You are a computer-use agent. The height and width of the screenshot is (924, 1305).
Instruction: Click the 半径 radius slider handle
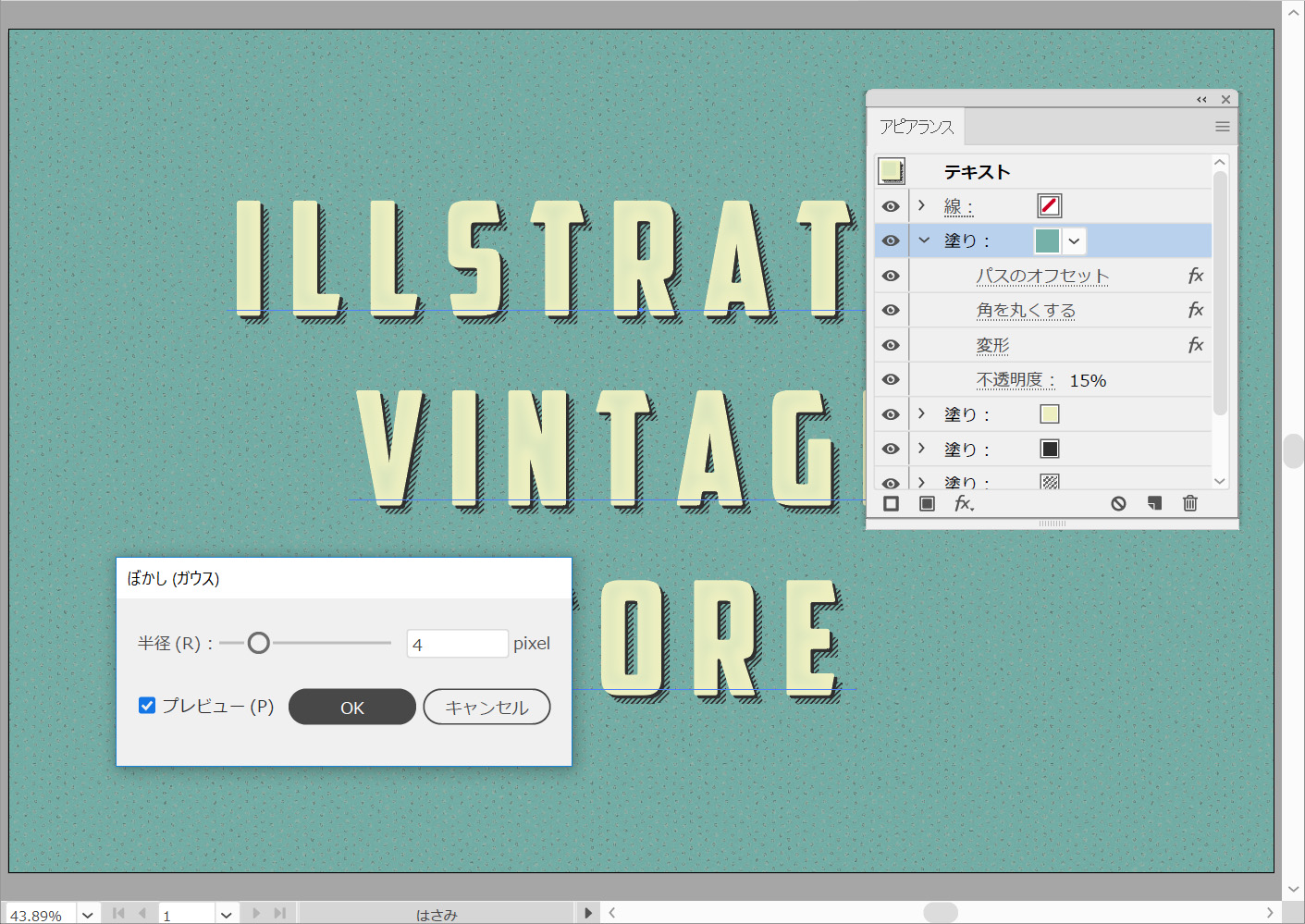pyautogui.click(x=259, y=643)
